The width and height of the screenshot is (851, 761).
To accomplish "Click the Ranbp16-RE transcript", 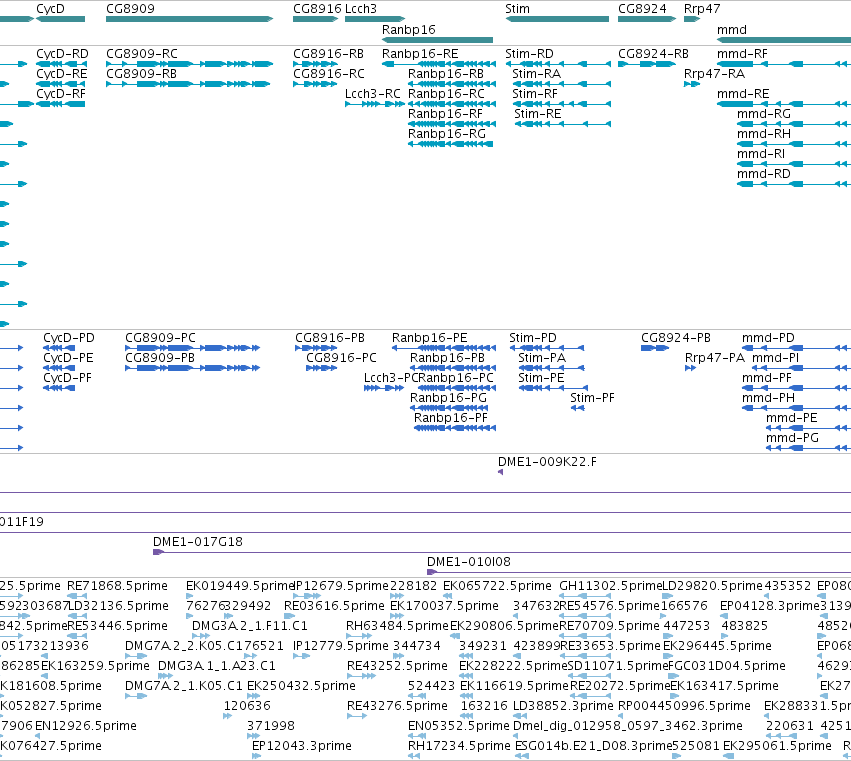I will pos(439,64).
